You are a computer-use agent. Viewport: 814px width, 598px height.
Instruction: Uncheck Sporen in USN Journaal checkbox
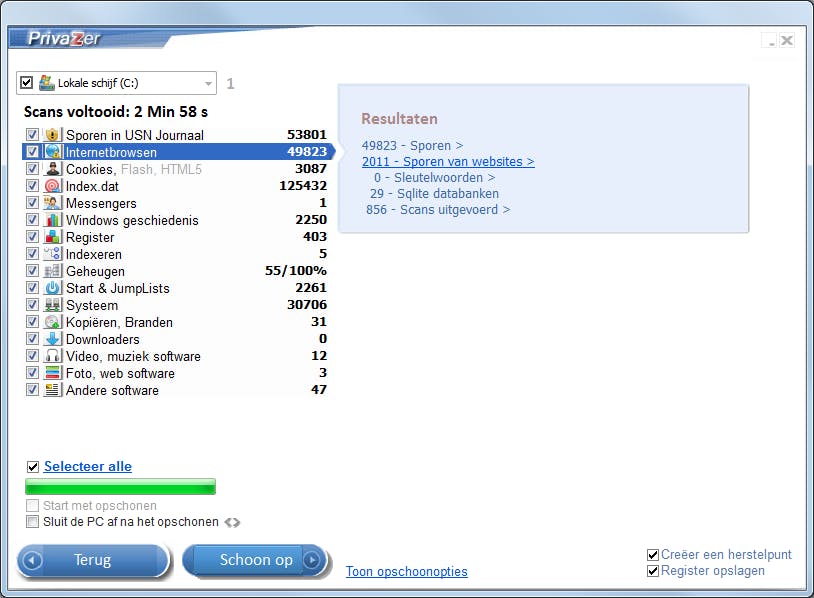point(32,135)
